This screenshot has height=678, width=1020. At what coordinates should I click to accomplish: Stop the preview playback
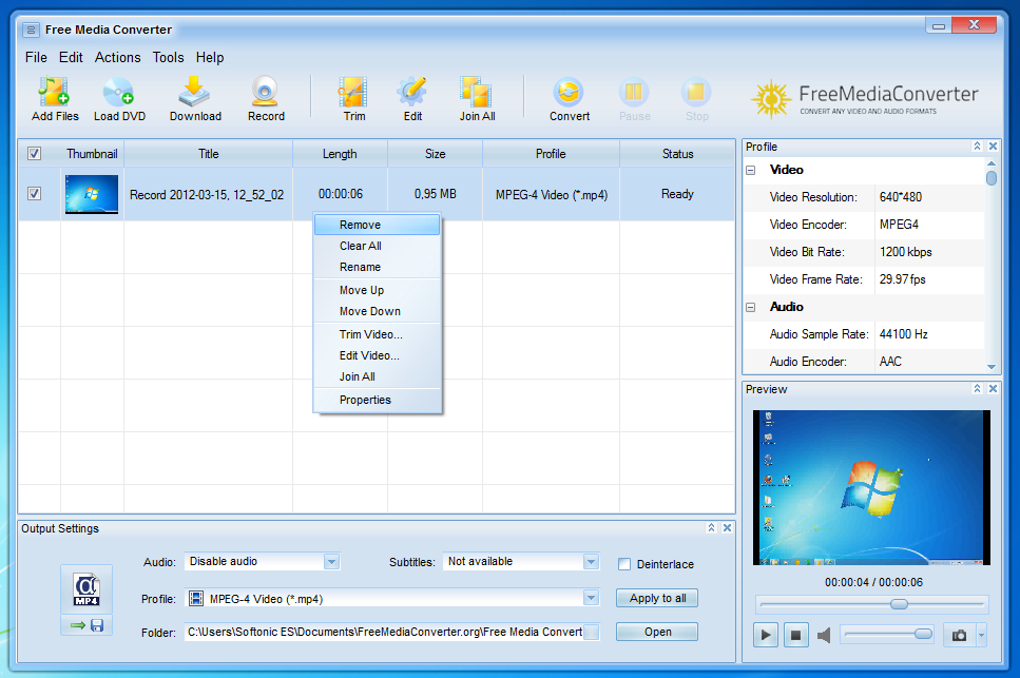796,634
